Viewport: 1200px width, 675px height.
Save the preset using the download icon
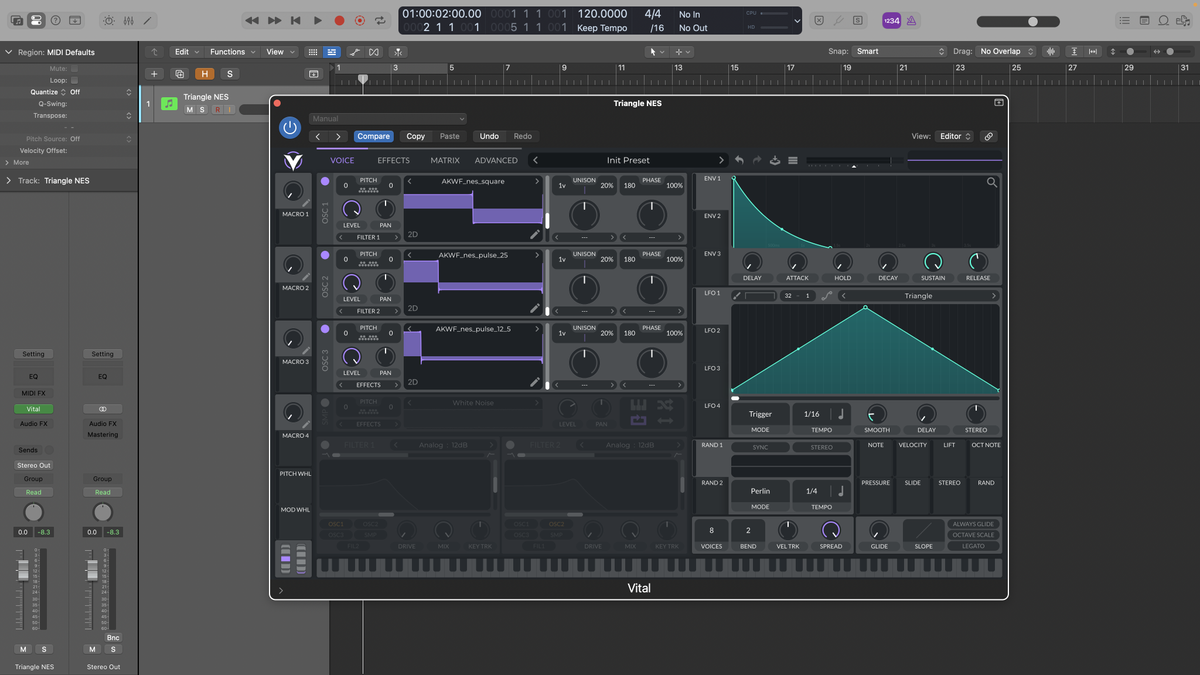point(775,160)
